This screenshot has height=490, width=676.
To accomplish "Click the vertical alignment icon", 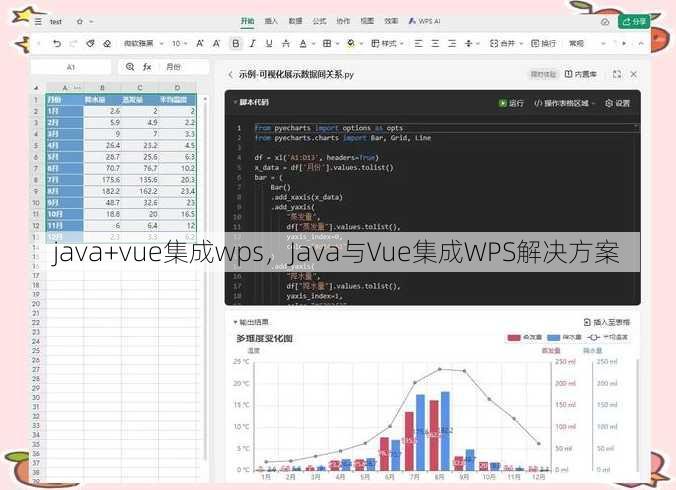I will coord(469,44).
